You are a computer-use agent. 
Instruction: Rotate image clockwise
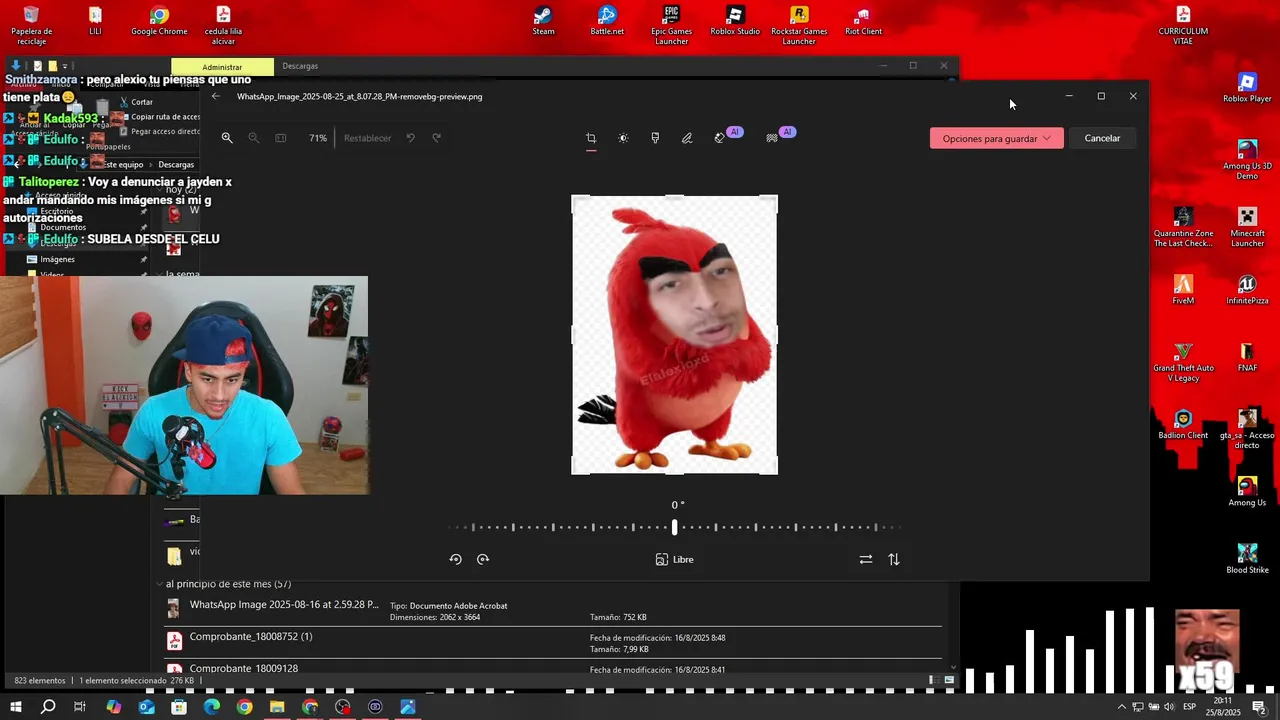click(x=483, y=559)
